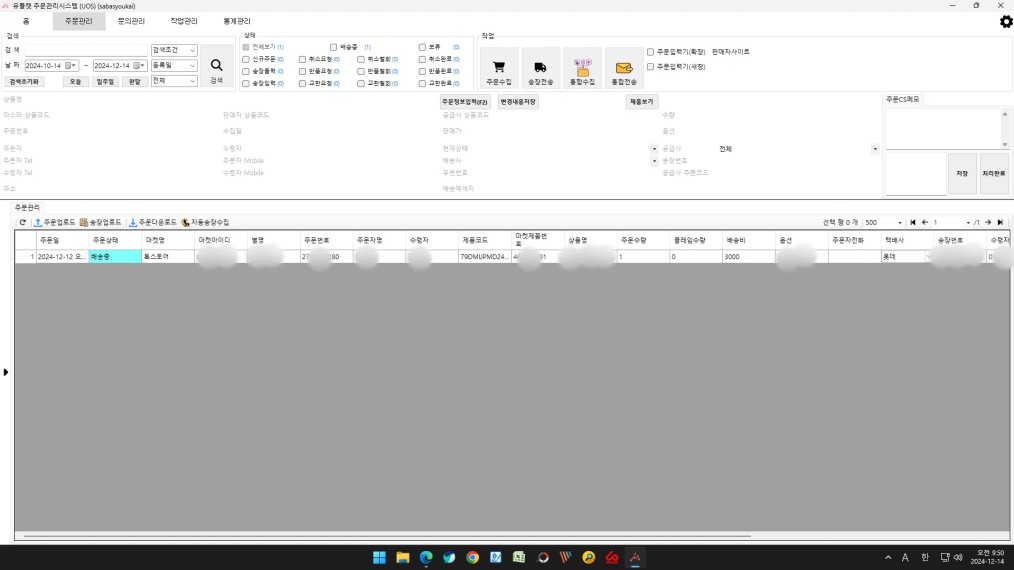The image size is (1014, 570).
Task: Click the search keyword input field
Action: coord(86,50)
